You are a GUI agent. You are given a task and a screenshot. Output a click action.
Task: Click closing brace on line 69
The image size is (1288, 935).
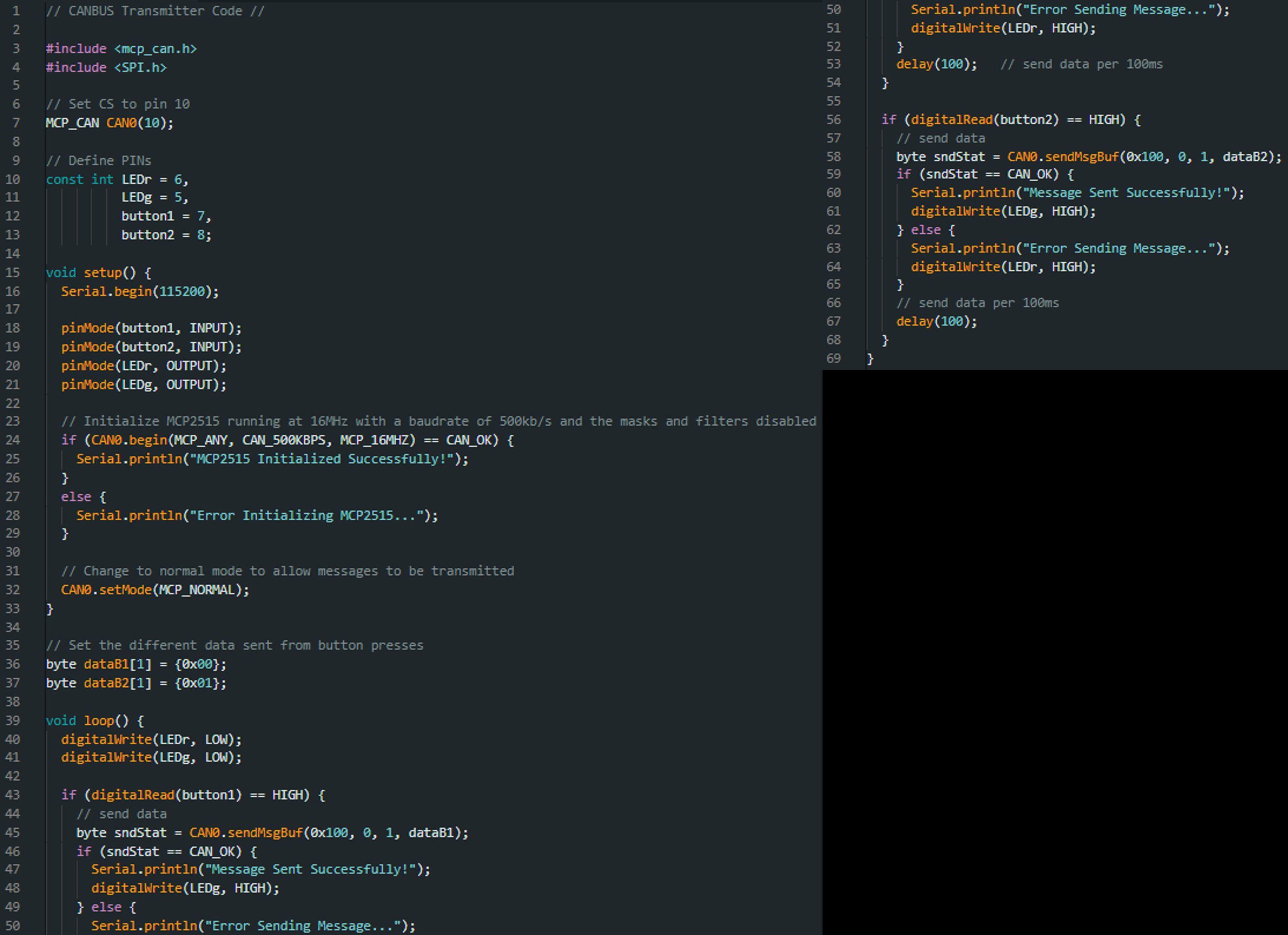point(870,358)
